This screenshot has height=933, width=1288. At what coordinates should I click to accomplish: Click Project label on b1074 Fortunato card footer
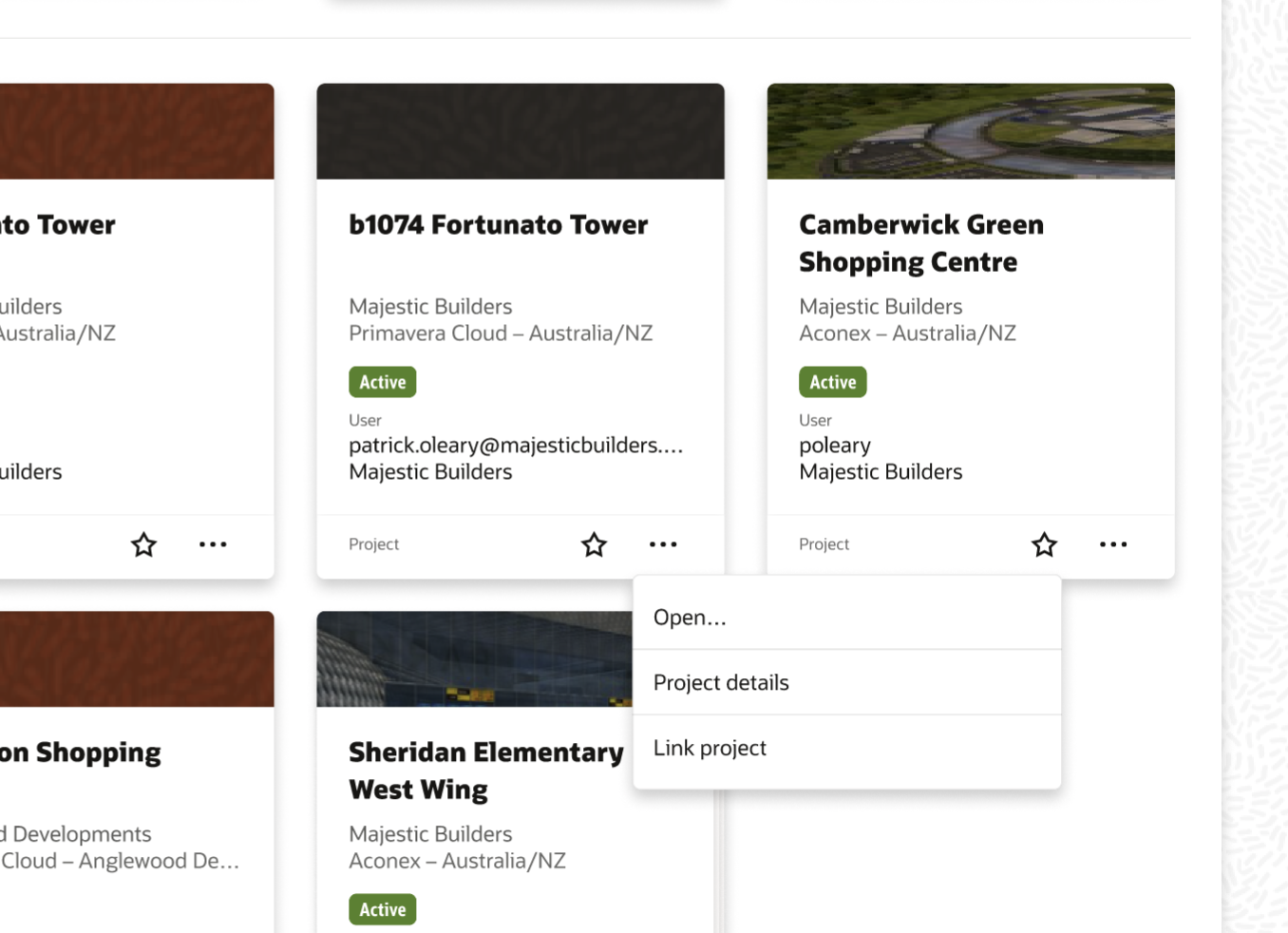click(x=373, y=544)
